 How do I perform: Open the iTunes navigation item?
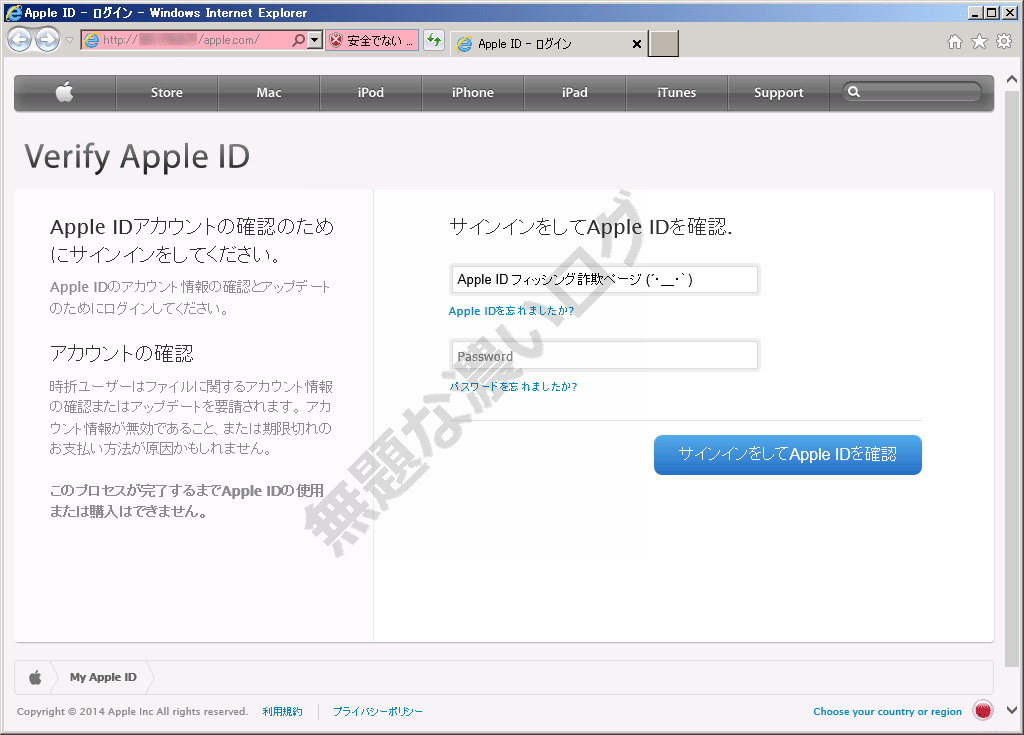[x=677, y=92]
